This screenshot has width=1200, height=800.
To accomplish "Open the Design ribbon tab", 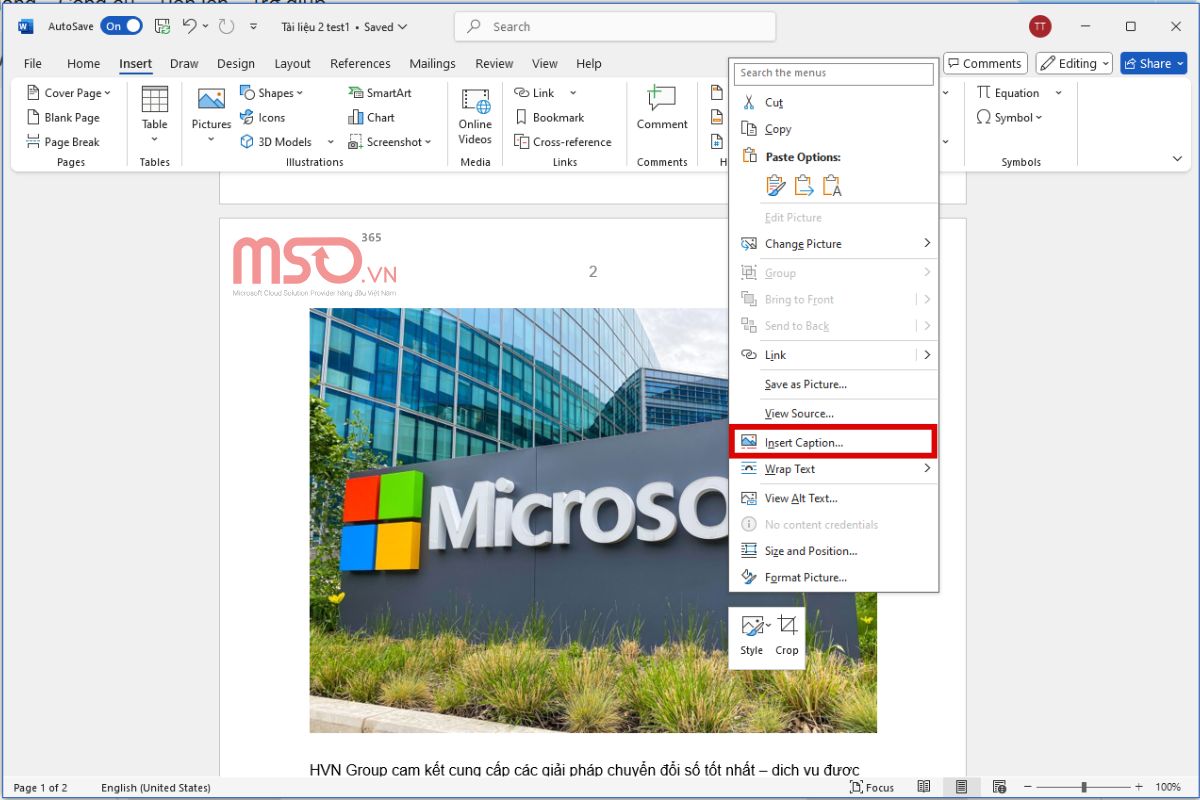I will [236, 63].
